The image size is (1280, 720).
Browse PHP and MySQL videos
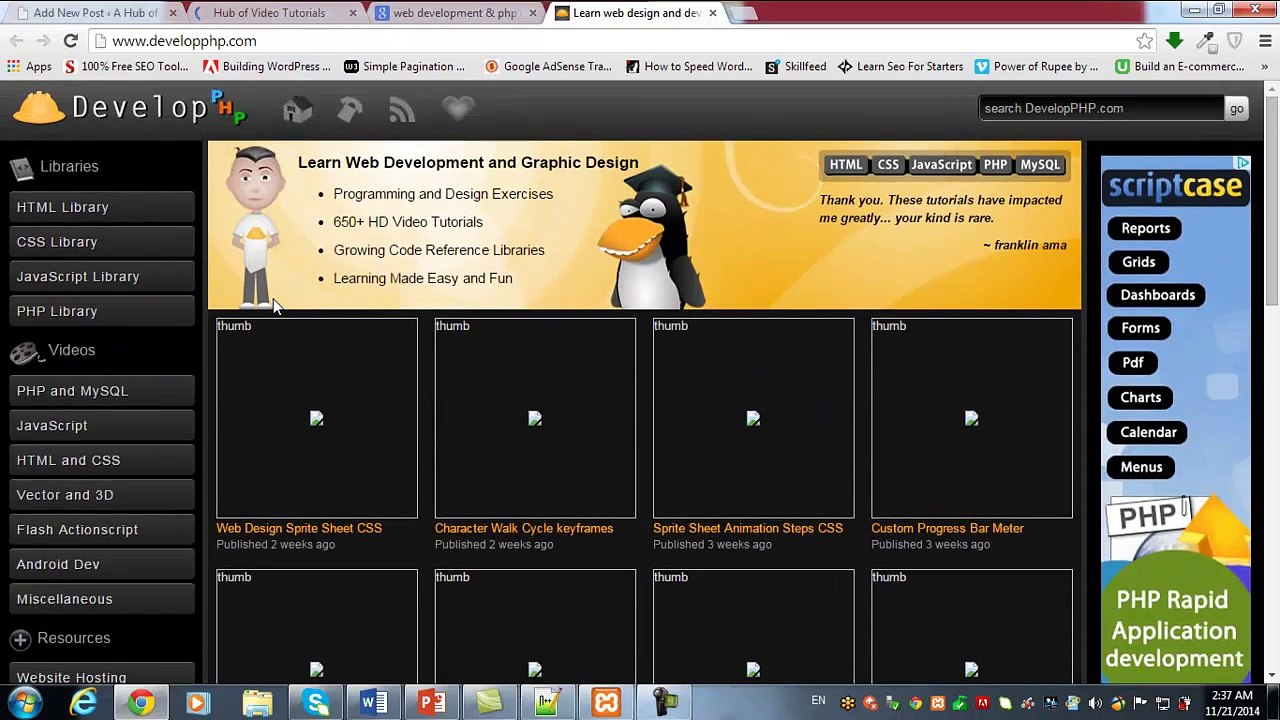pos(102,391)
